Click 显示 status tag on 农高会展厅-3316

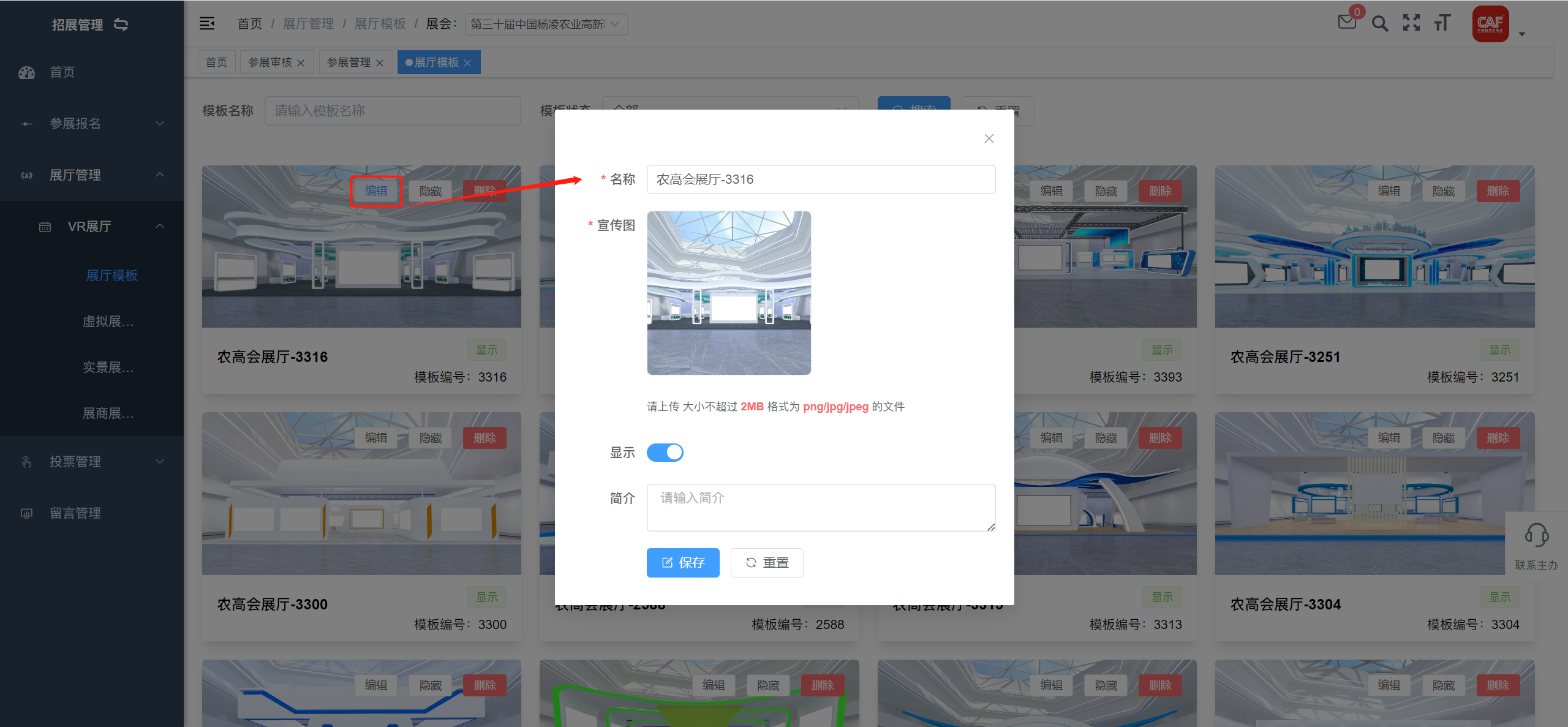click(x=487, y=350)
